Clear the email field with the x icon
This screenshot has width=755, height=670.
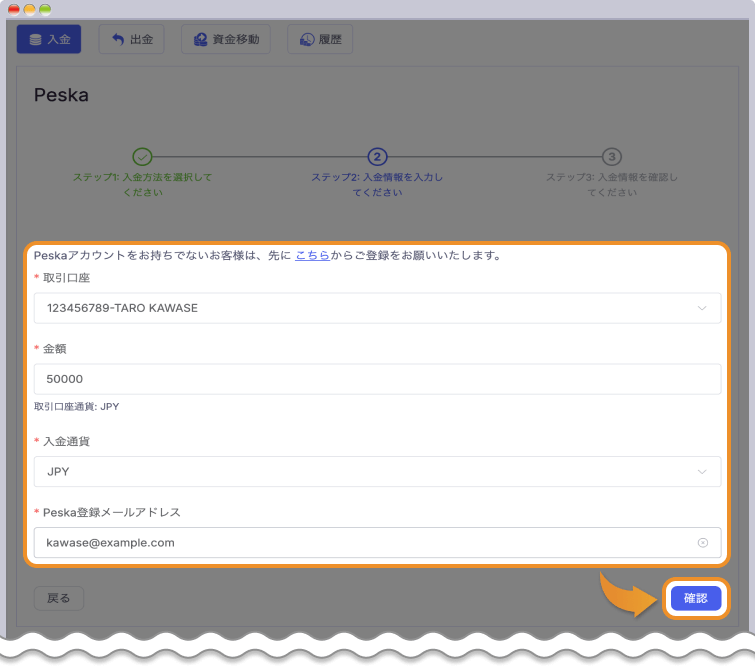coord(703,543)
